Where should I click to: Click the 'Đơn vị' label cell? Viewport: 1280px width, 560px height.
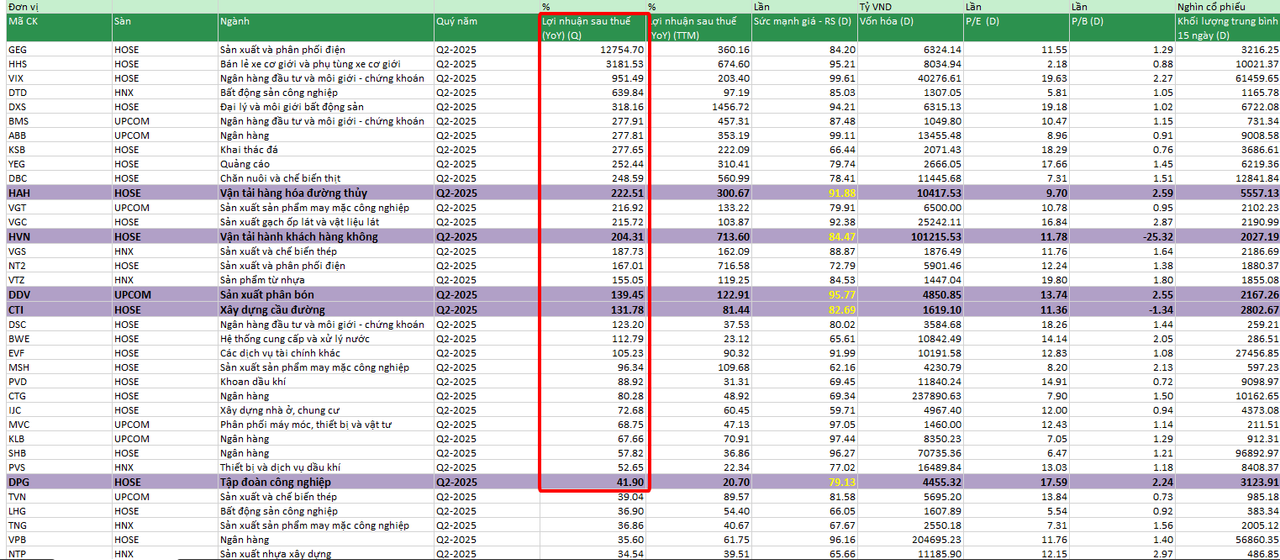point(21,7)
